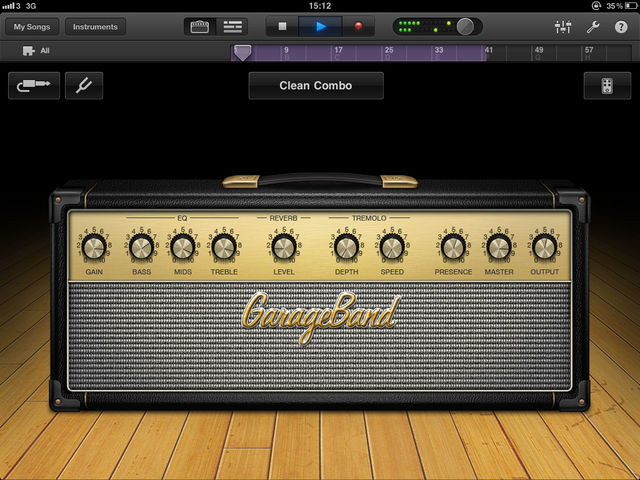The width and height of the screenshot is (640, 480).
Task: Tap the rotation lock status icon
Action: click(x=596, y=6)
